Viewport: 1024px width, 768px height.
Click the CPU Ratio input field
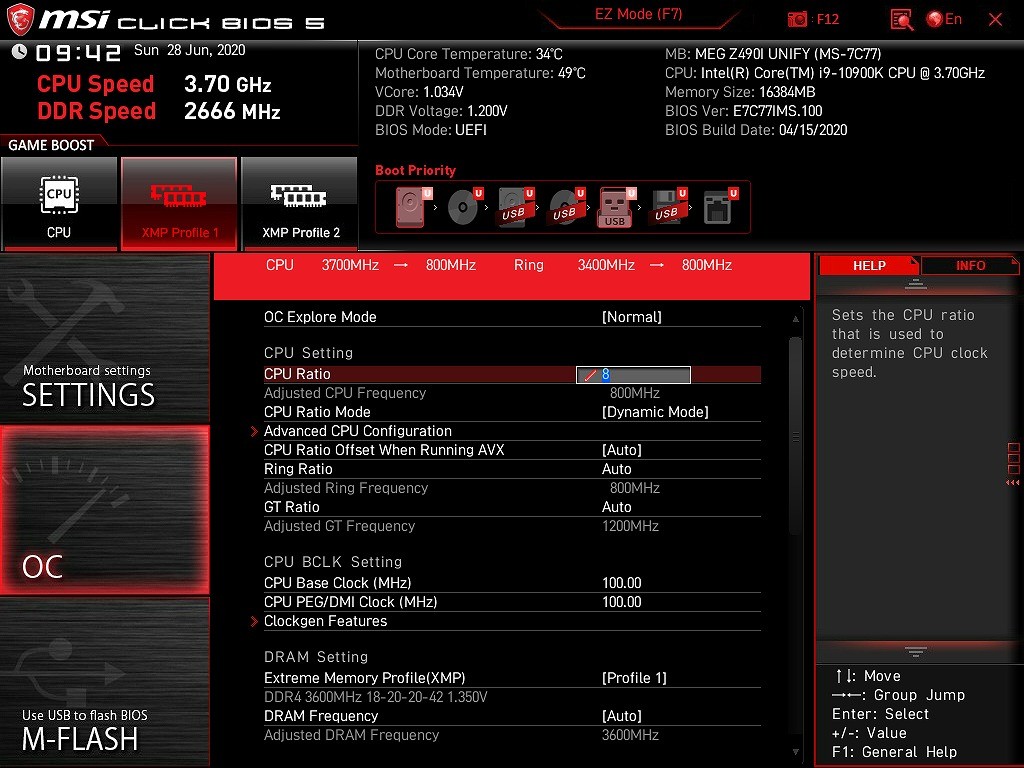pos(634,374)
